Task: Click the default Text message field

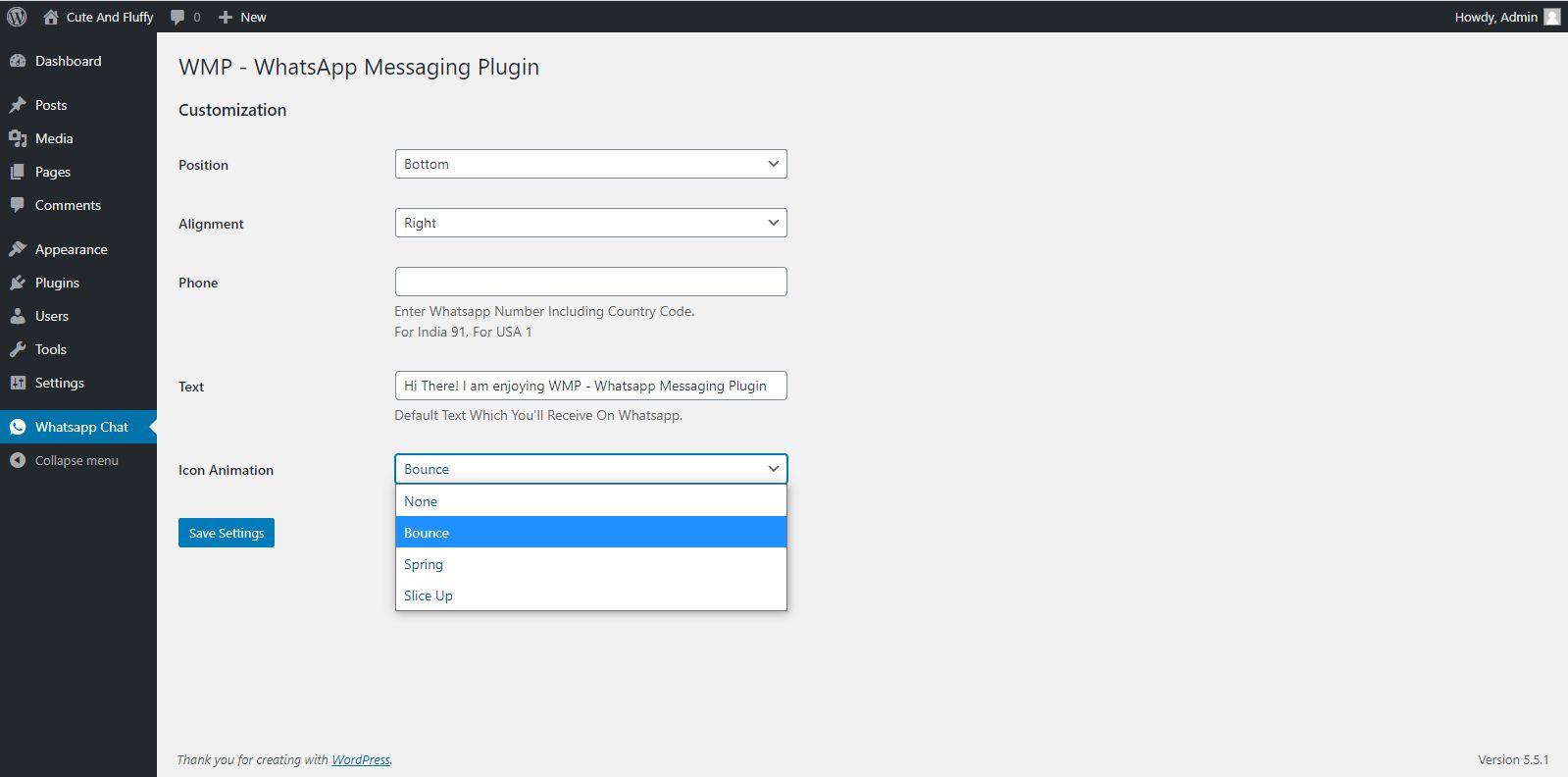Action: tap(590, 386)
